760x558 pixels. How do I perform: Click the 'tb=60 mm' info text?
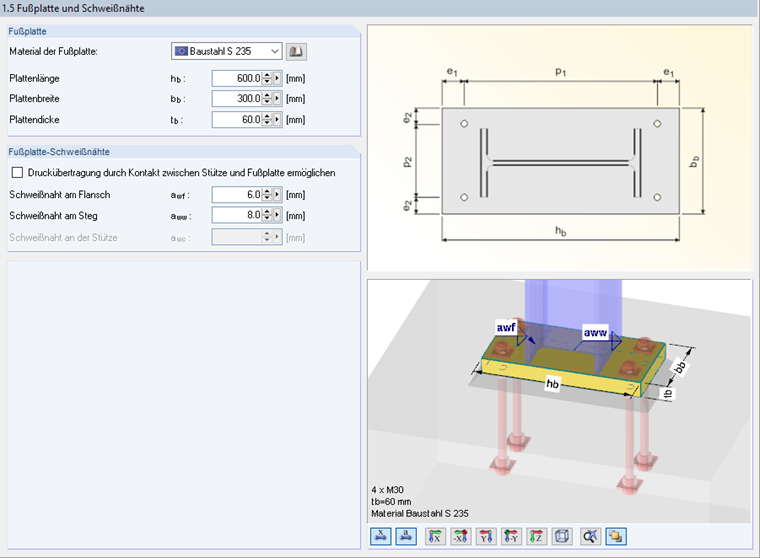[391, 501]
